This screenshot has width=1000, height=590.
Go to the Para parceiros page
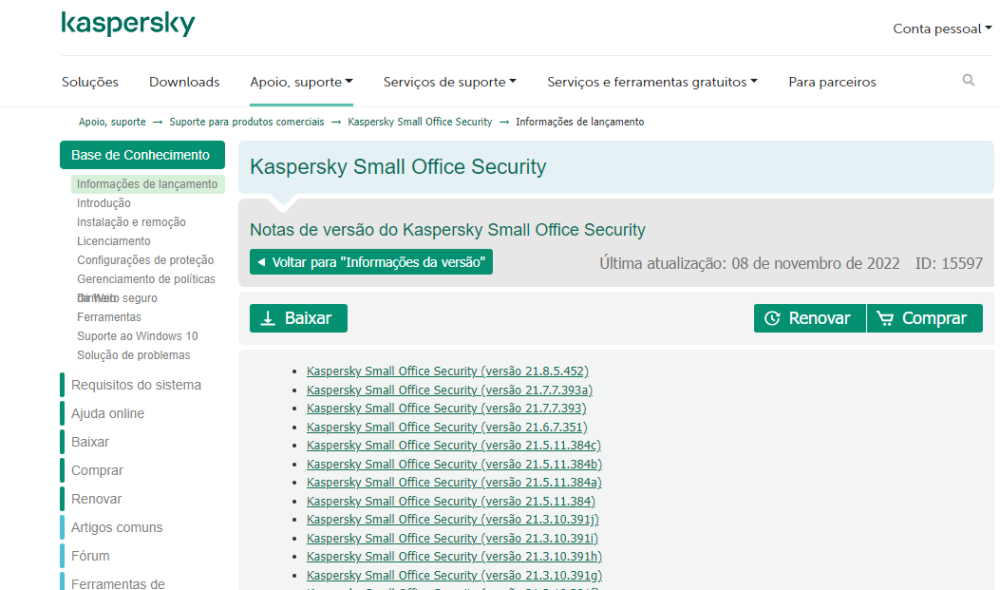tap(832, 82)
